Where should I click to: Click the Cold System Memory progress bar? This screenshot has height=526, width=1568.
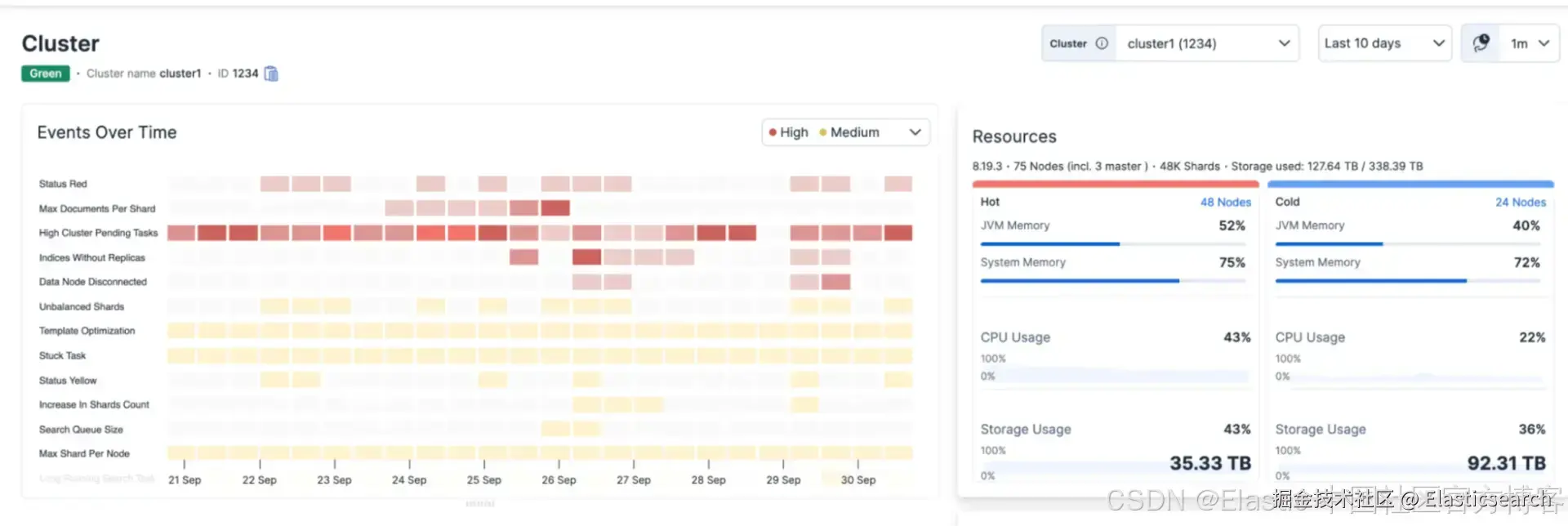[1408, 281]
